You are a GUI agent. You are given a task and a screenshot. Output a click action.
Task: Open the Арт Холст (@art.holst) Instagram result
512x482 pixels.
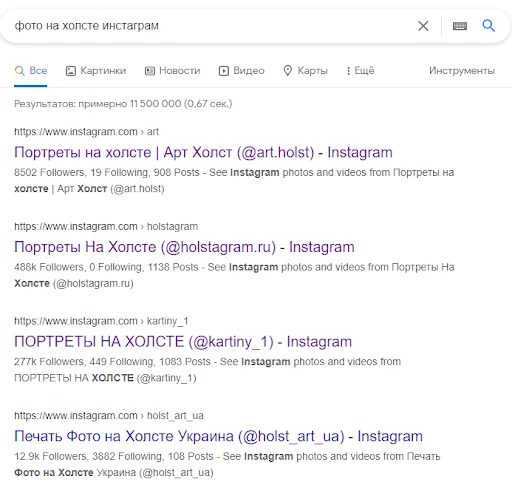tap(203, 152)
